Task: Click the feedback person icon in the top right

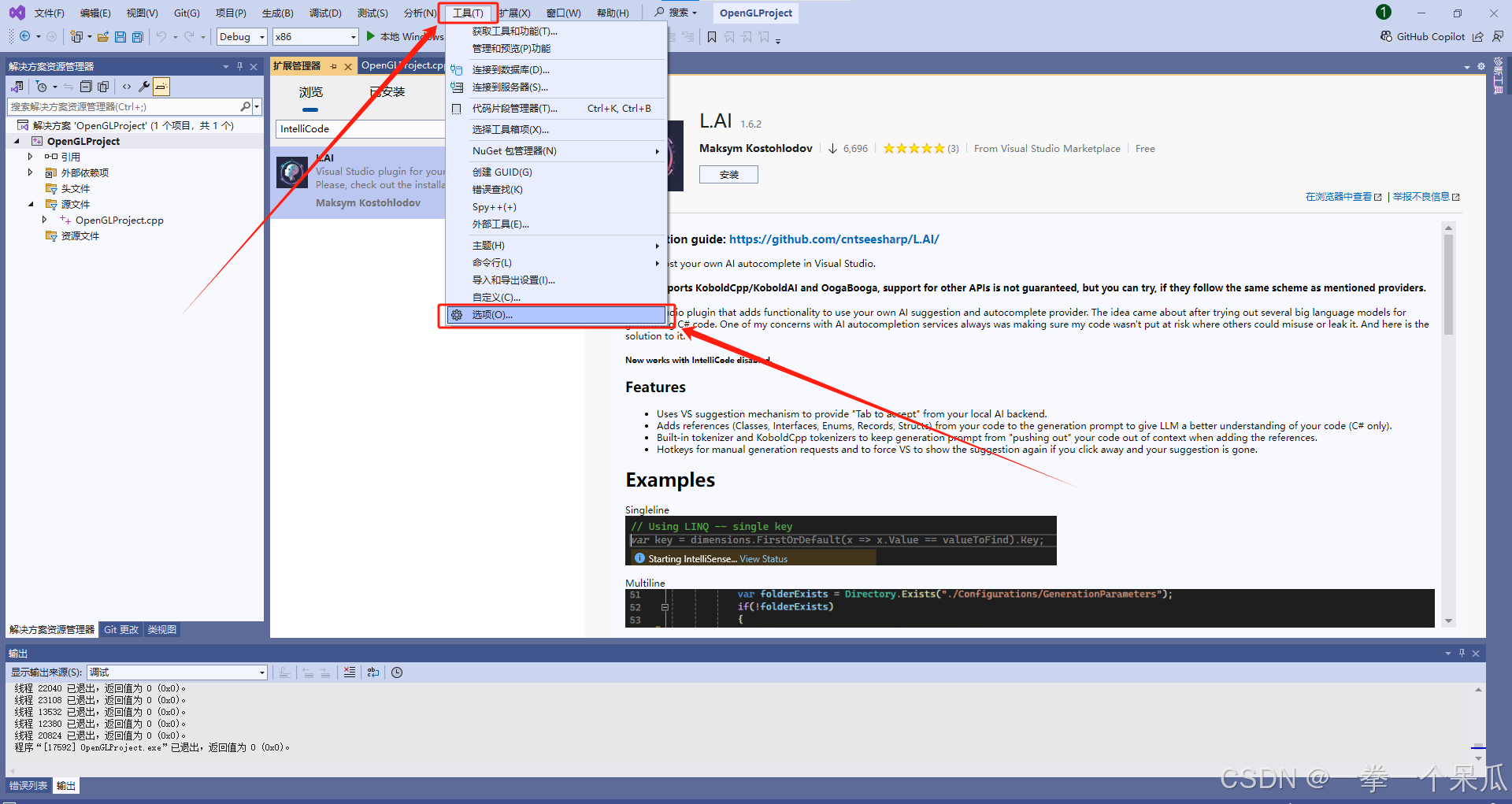Action: point(1497,36)
